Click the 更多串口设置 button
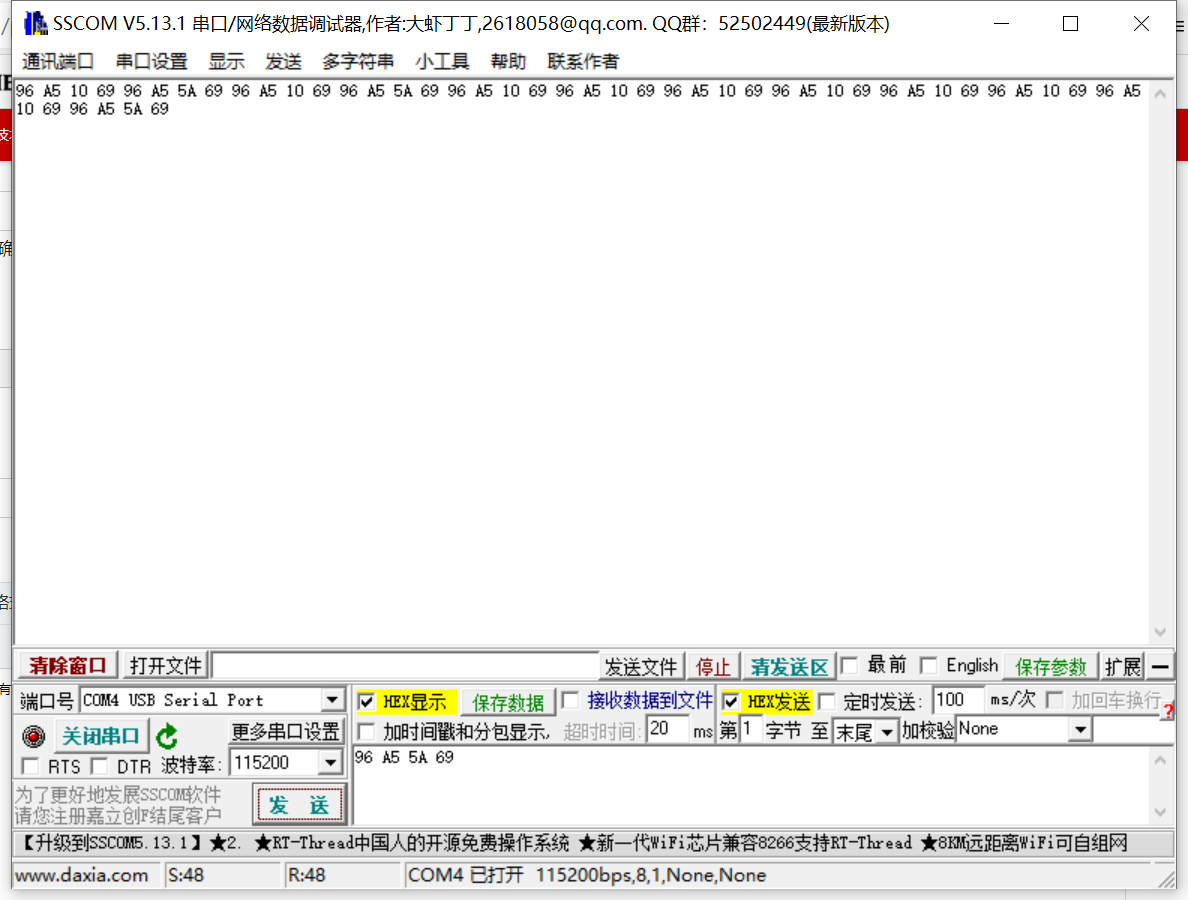Screen dimensions: 1188x900 click(286, 732)
